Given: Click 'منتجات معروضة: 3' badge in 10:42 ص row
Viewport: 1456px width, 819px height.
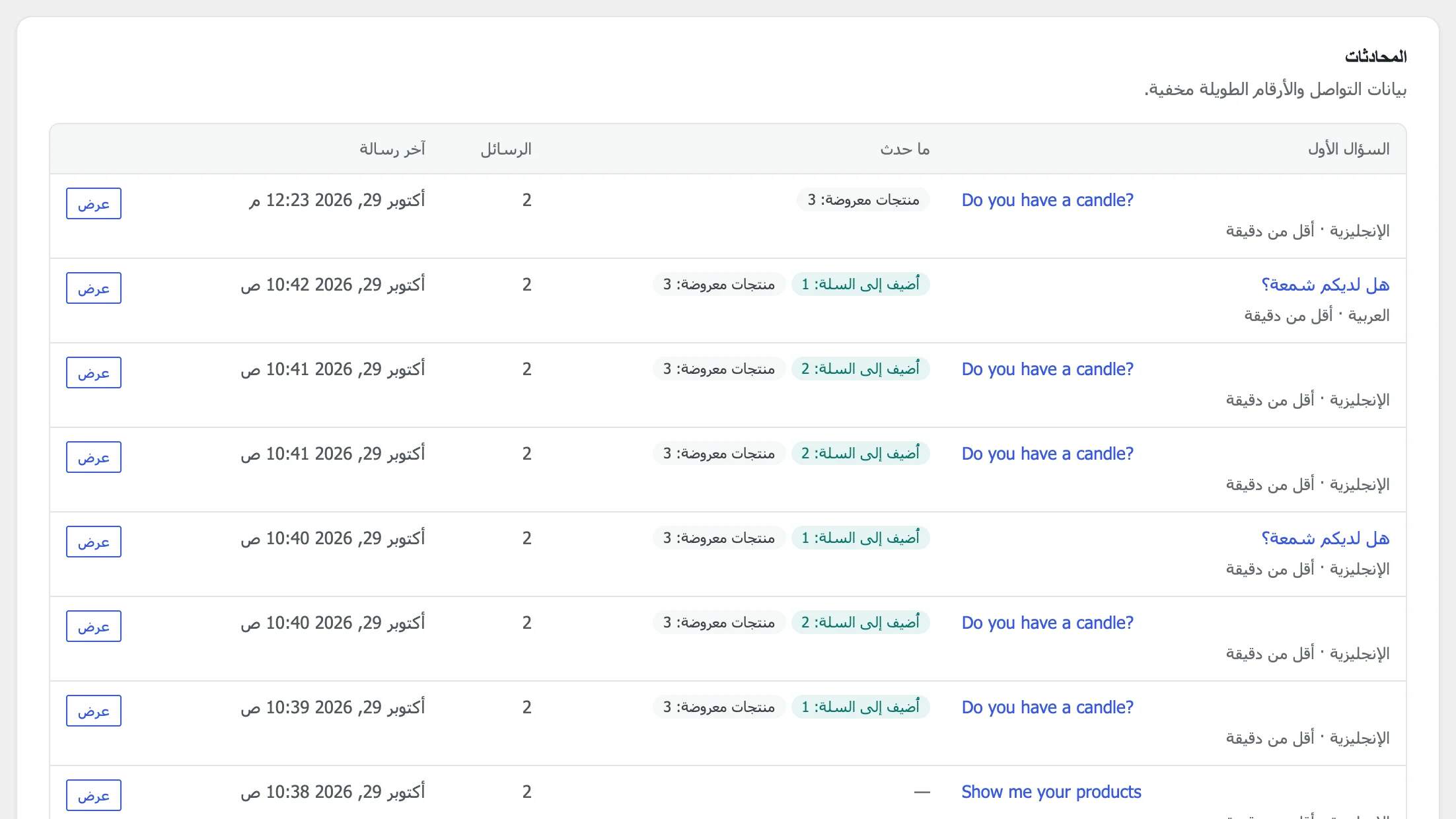Looking at the screenshot, I should pyautogui.click(x=719, y=285).
